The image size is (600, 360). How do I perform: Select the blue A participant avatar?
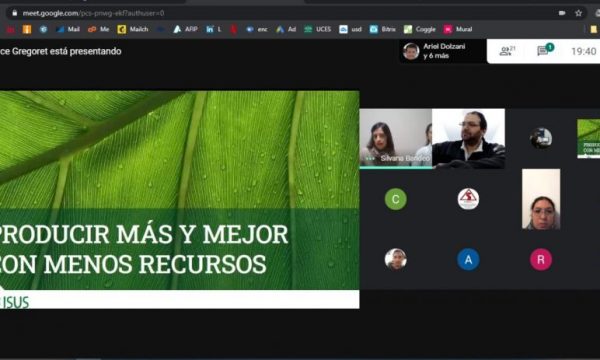click(x=468, y=259)
